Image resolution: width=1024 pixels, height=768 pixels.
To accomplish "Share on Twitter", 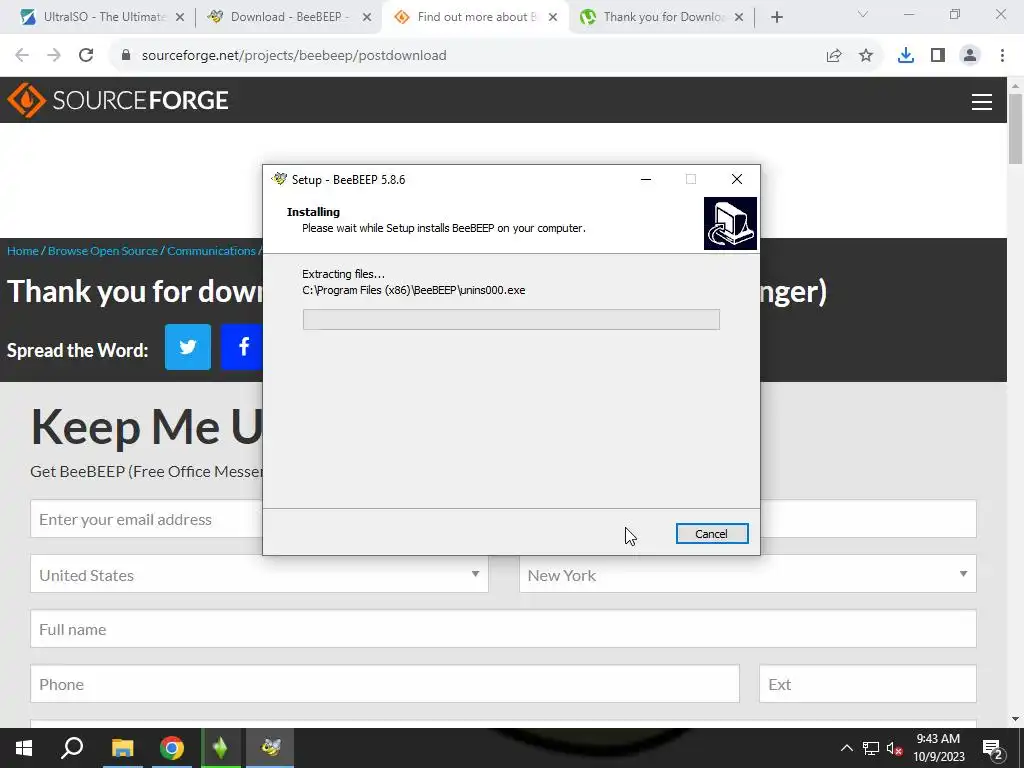I will point(188,347).
